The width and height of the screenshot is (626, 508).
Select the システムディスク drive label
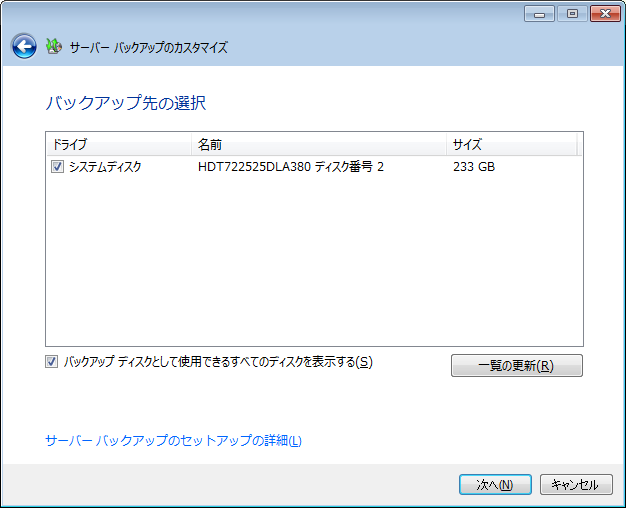105,167
